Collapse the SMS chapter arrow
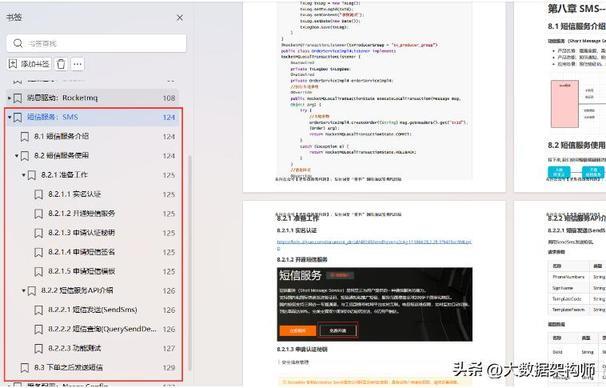The width and height of the screenshot is (606, 388). pos(9,117)
